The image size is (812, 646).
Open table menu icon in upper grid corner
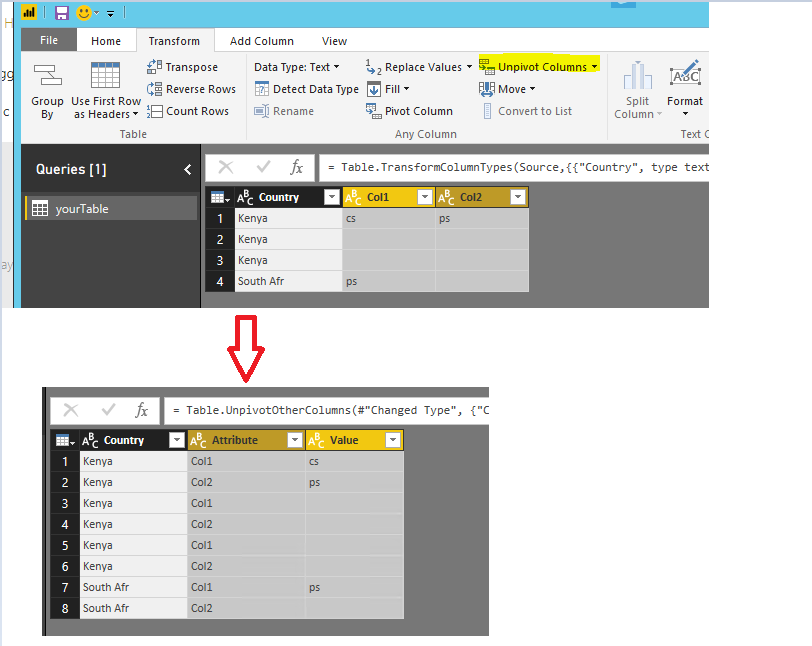[x=220, y=197]
